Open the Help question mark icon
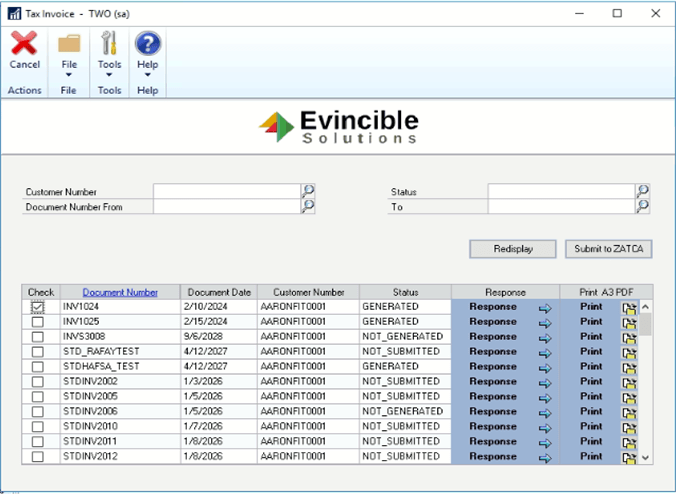The image size is (676, 494). click(x=147, y=43)
